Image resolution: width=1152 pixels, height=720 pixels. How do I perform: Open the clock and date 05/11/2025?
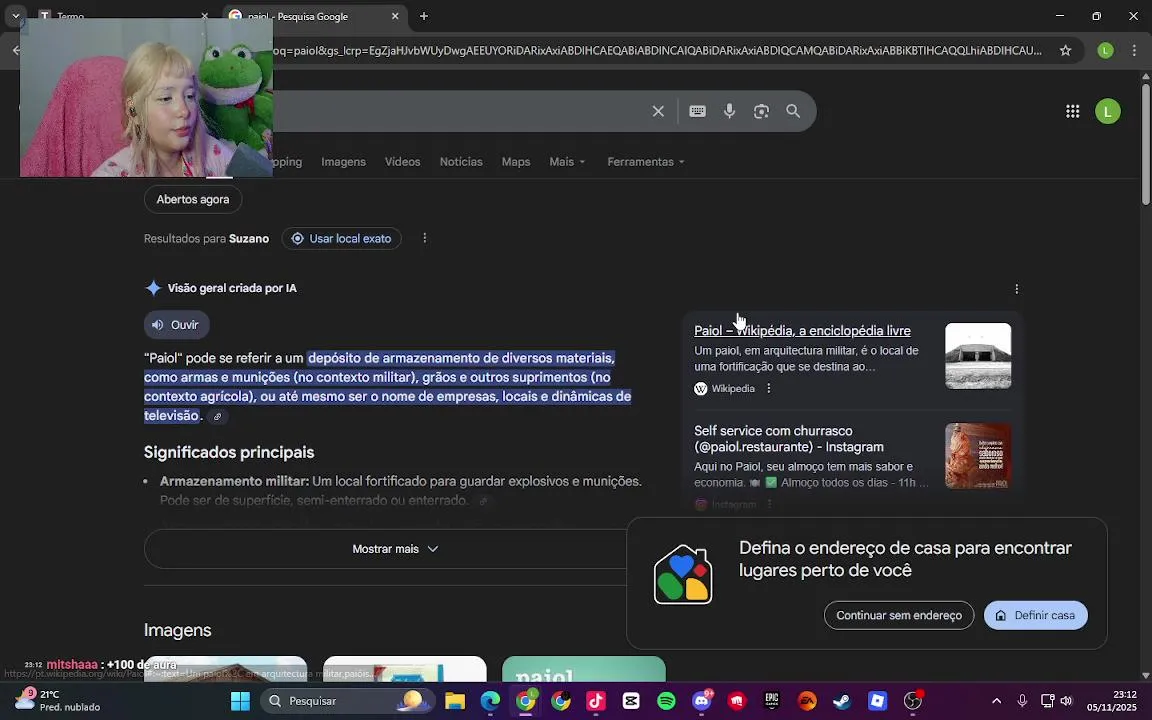1112,701
